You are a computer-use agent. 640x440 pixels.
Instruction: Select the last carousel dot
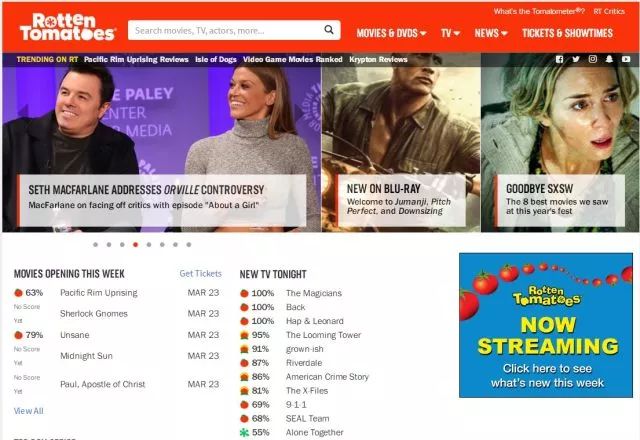coord(189,244)
